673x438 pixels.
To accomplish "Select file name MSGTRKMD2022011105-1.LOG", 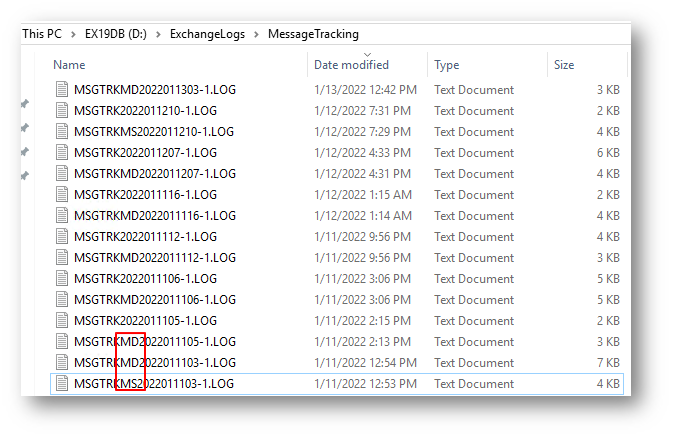I will [155, 342].
